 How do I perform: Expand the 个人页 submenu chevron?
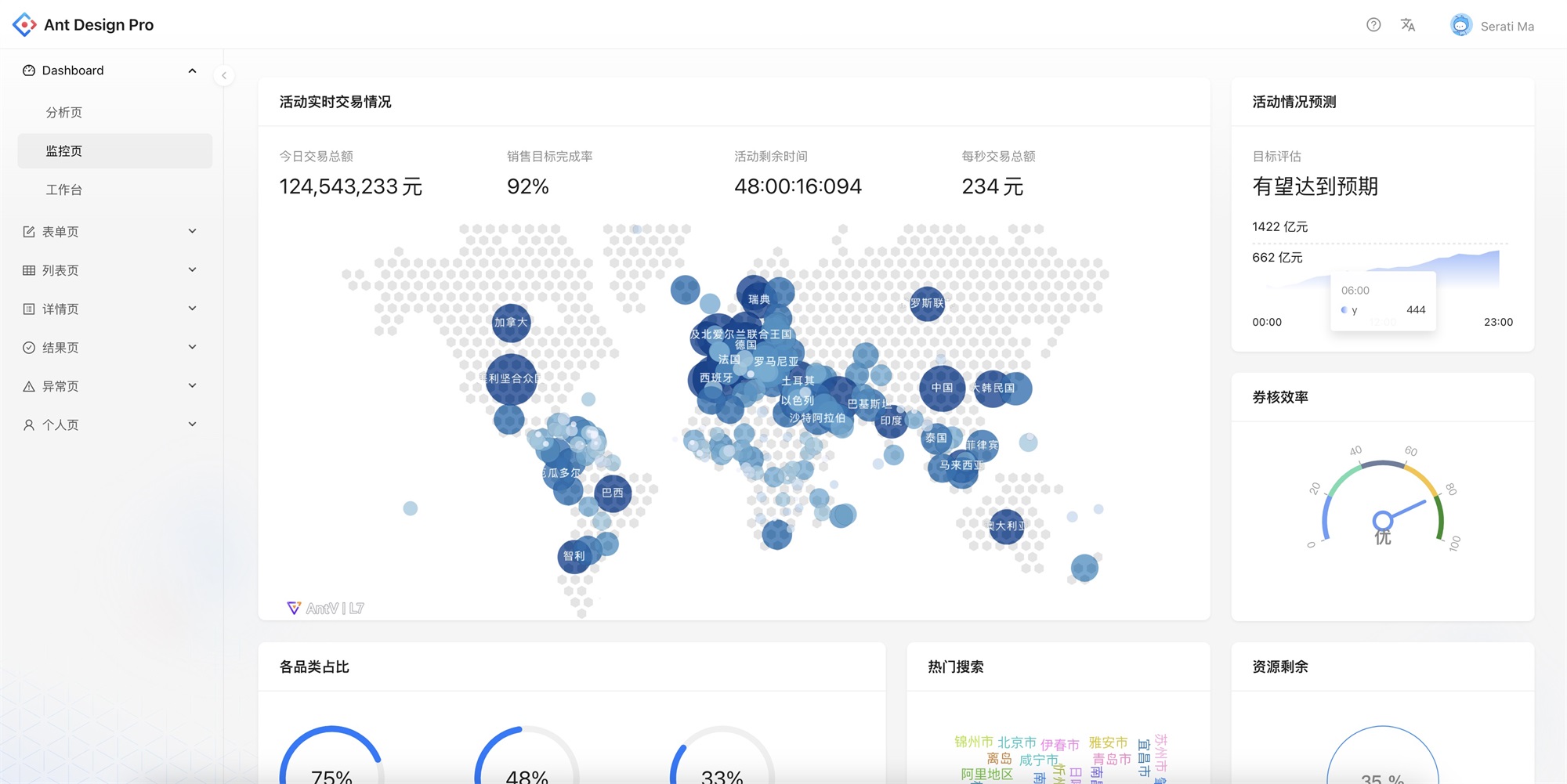point(192,425)
